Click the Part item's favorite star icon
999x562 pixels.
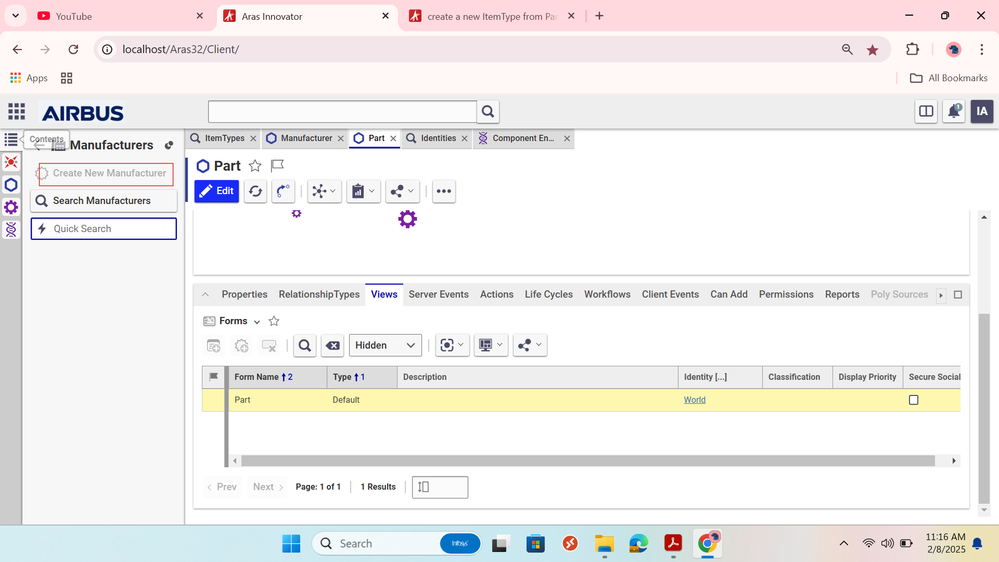255,166
